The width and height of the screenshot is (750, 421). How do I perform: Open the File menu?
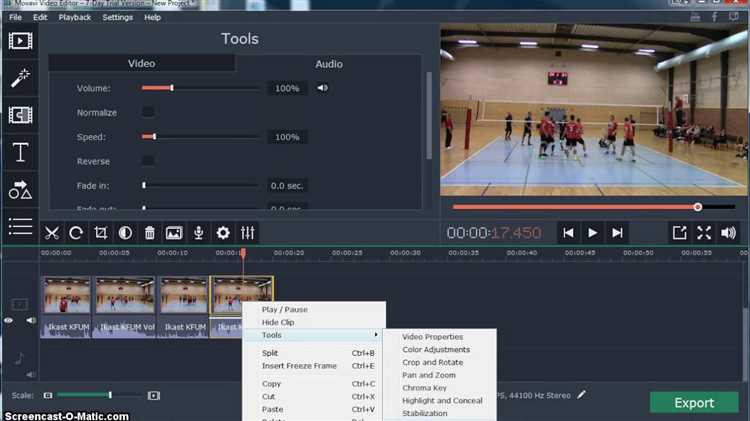pyautogui.click(x=15, y=17)
